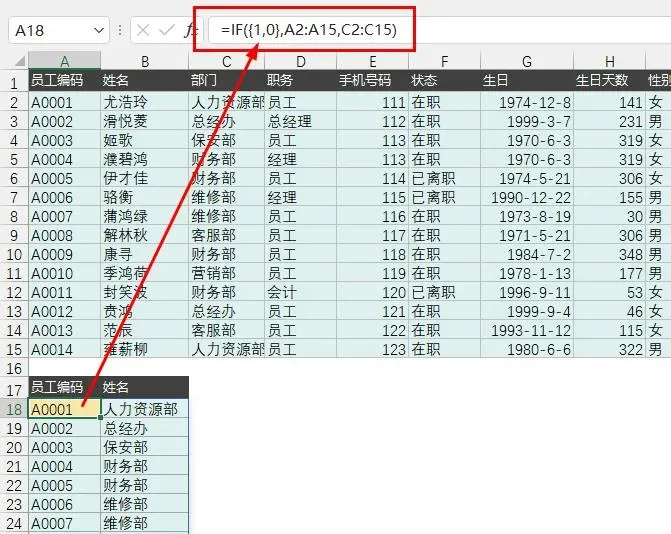671x534 pixels.
Task: Select column B header
Action: point(145,61)
